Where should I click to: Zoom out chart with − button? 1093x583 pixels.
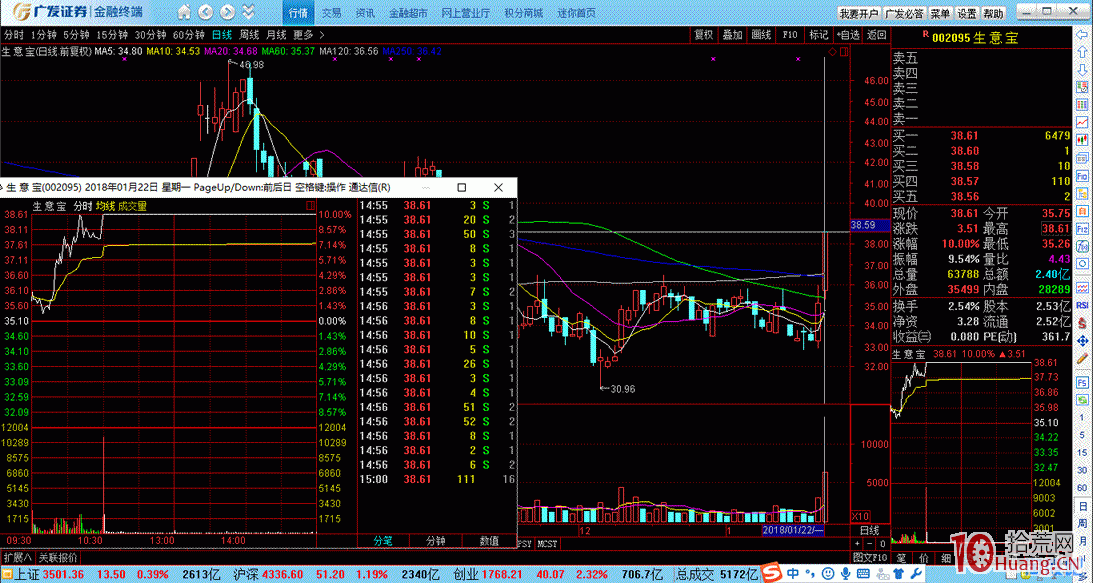point(870,543)
